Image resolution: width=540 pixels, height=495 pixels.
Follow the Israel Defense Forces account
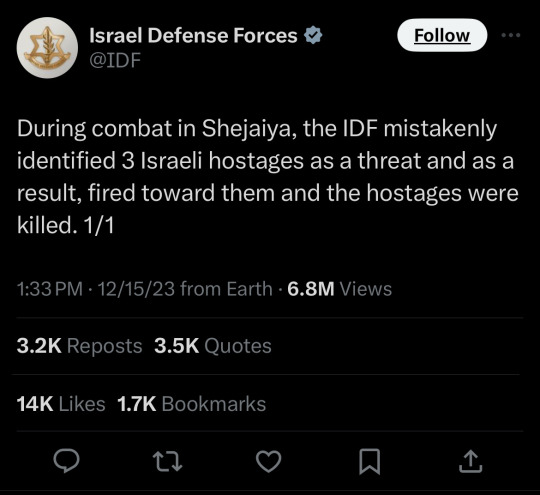tap(442, 35)
